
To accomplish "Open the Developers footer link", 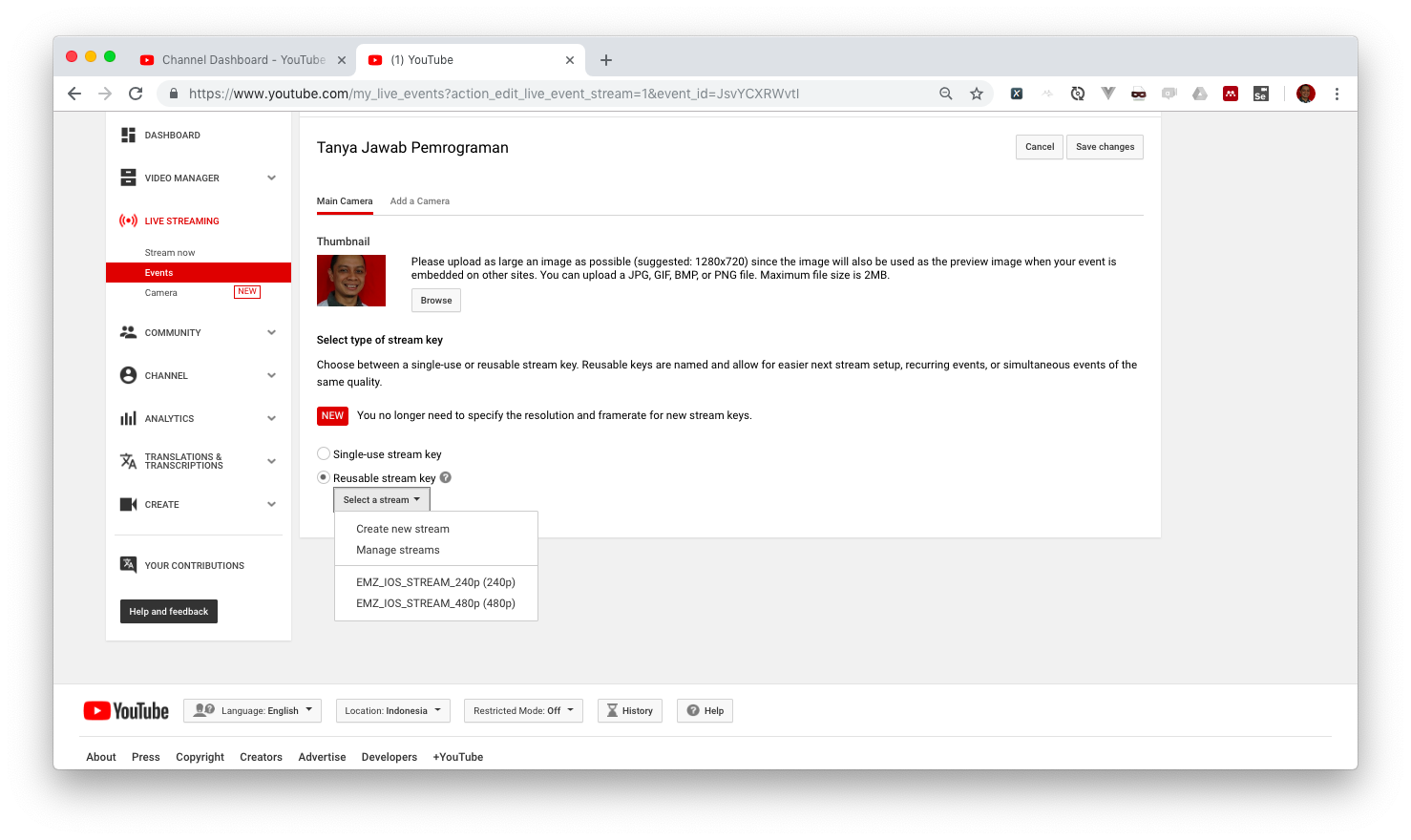I will [x=390, y=757].
